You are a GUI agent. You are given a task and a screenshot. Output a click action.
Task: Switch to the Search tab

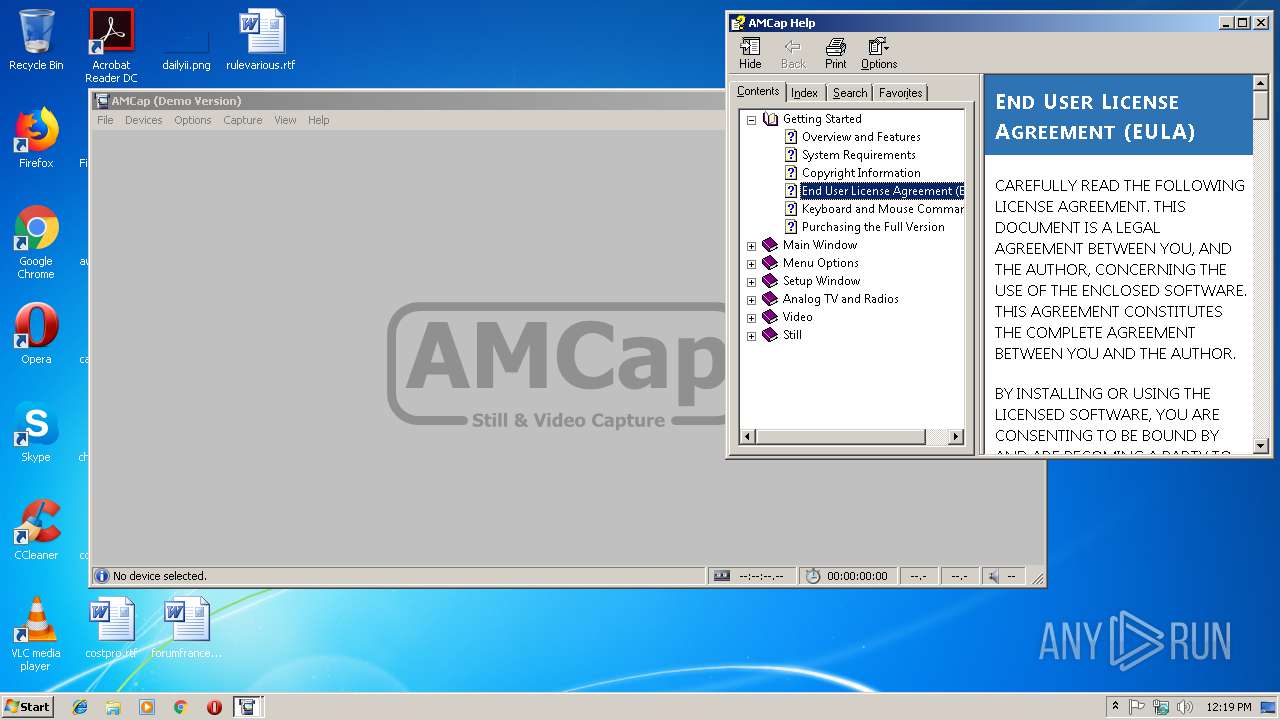click(849, 93)
